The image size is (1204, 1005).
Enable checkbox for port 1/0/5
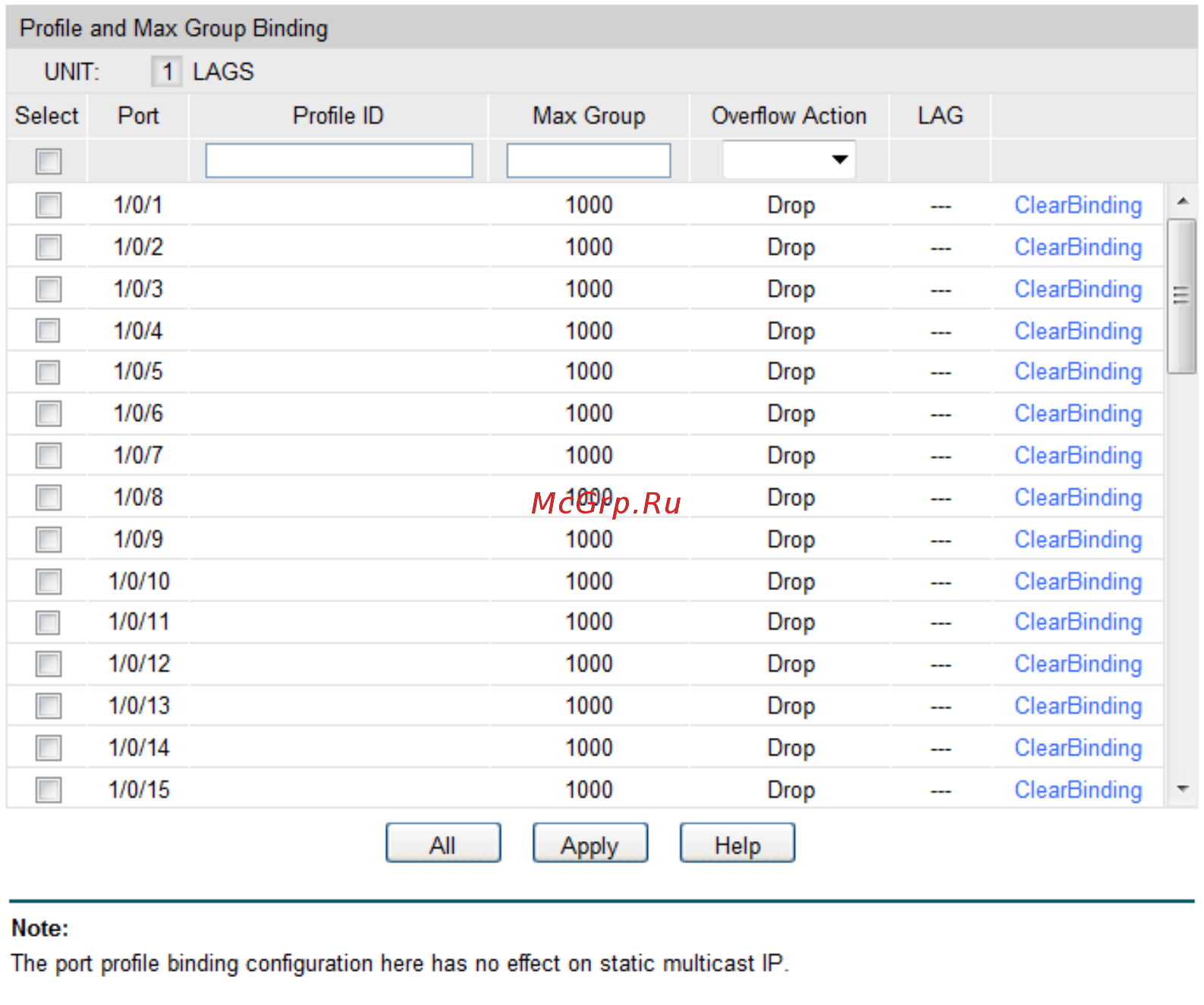point(49,372)
